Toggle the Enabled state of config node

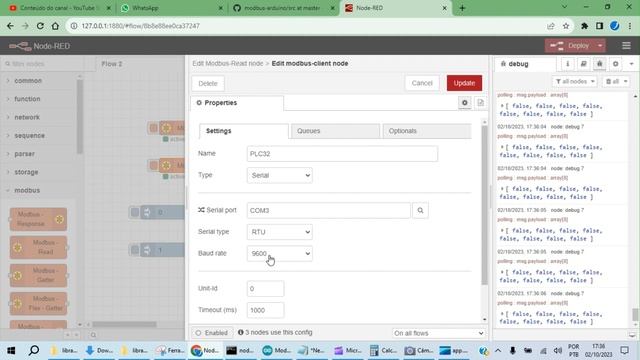pos(212,333)
